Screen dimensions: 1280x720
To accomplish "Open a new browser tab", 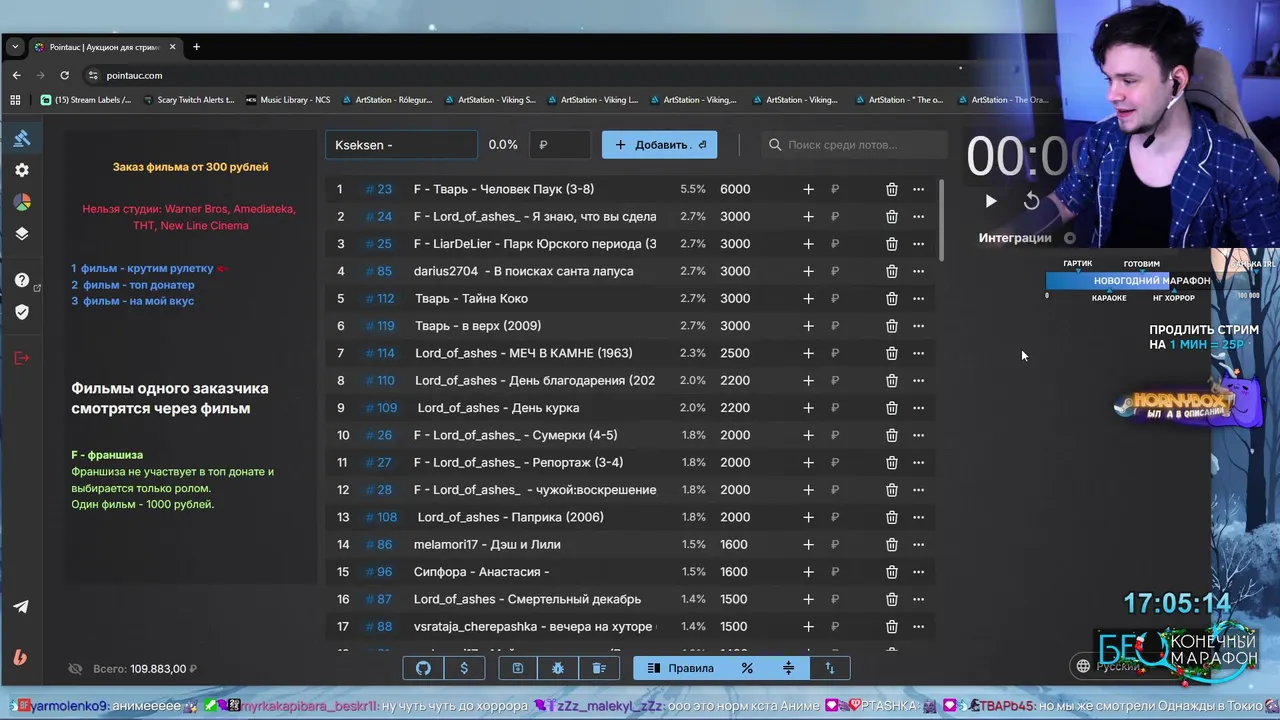I will pyautogui.click(x=196, y=47).
